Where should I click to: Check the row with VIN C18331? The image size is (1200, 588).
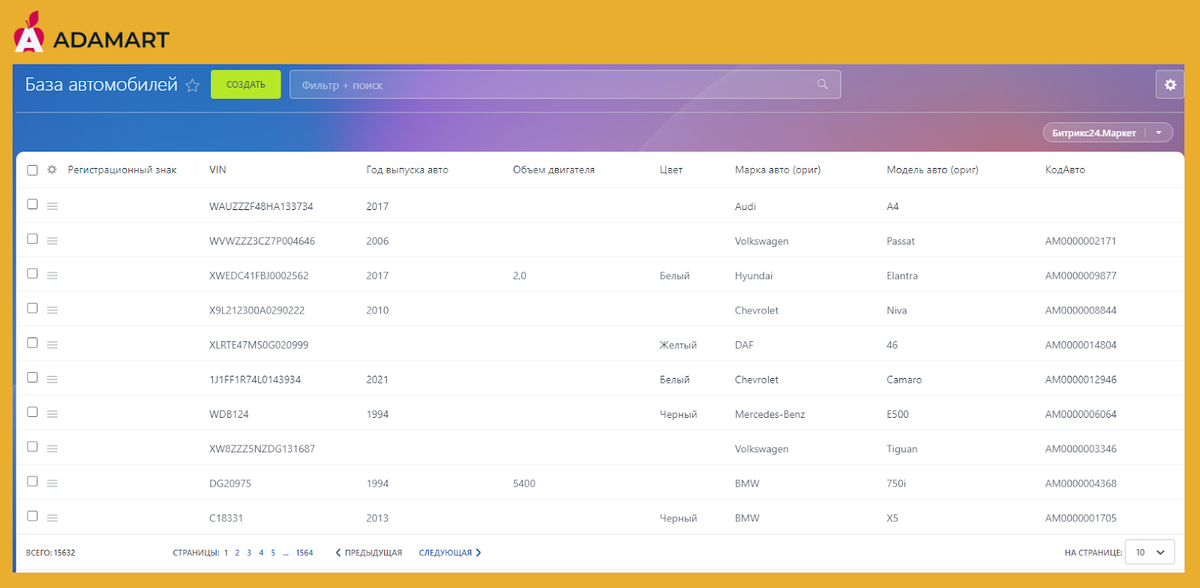coord(32,516)
